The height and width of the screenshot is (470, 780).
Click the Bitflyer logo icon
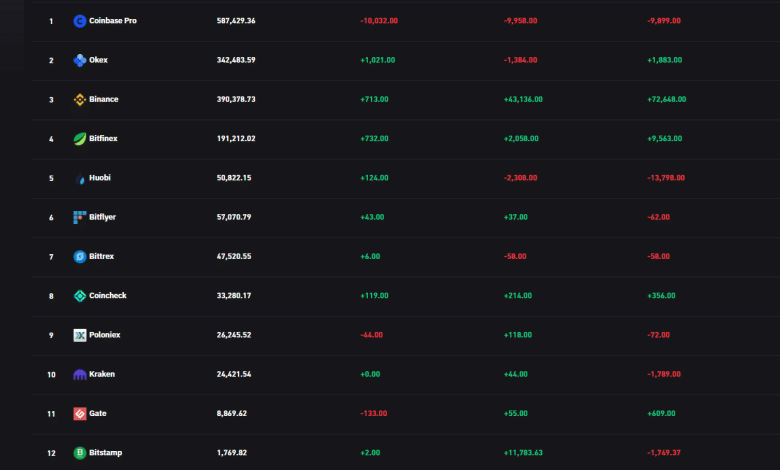(80, 217)
